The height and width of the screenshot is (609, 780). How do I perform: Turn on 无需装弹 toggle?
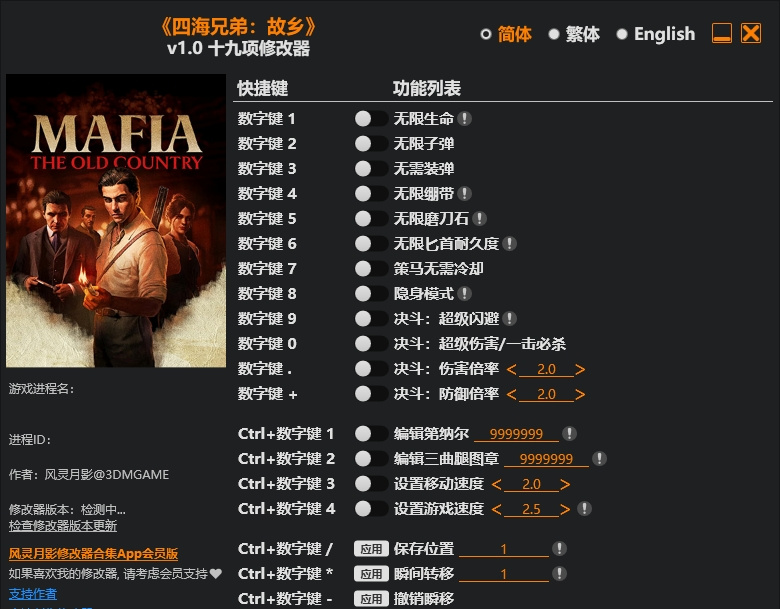click(x=371, y=169)
